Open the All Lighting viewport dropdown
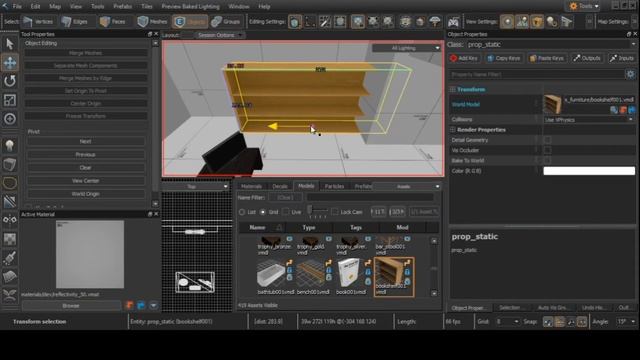The width and height of the screenshot is (640, 360). (x=406, y=48)
